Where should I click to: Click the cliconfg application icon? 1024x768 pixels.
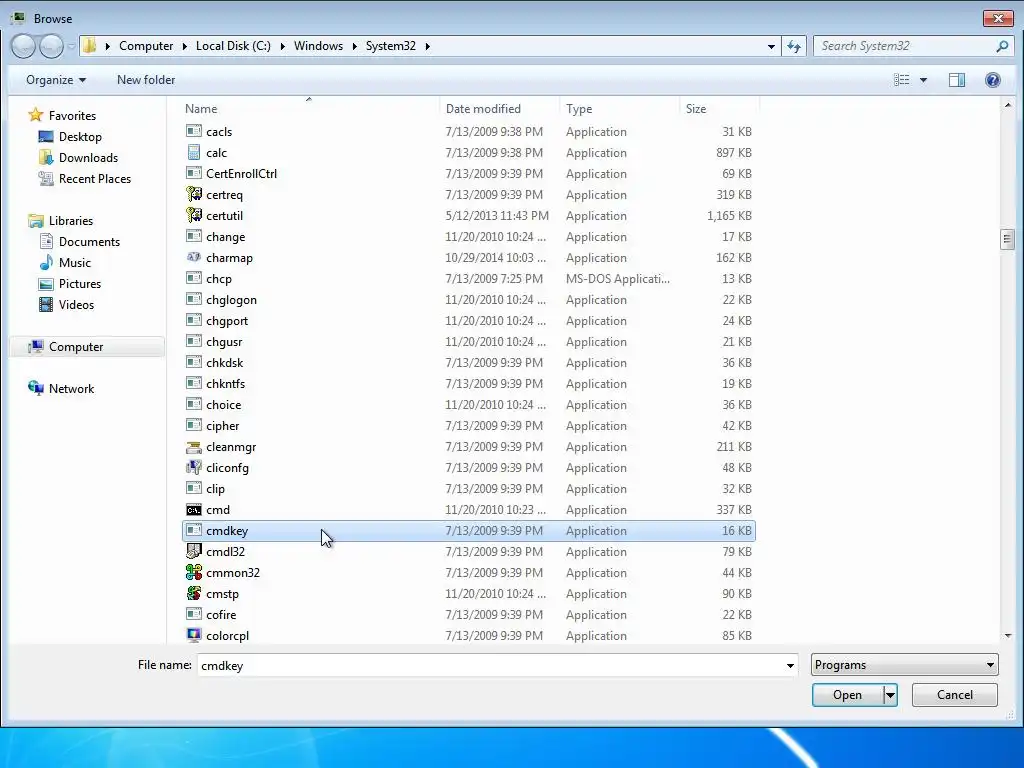click(x=193, y=468)
